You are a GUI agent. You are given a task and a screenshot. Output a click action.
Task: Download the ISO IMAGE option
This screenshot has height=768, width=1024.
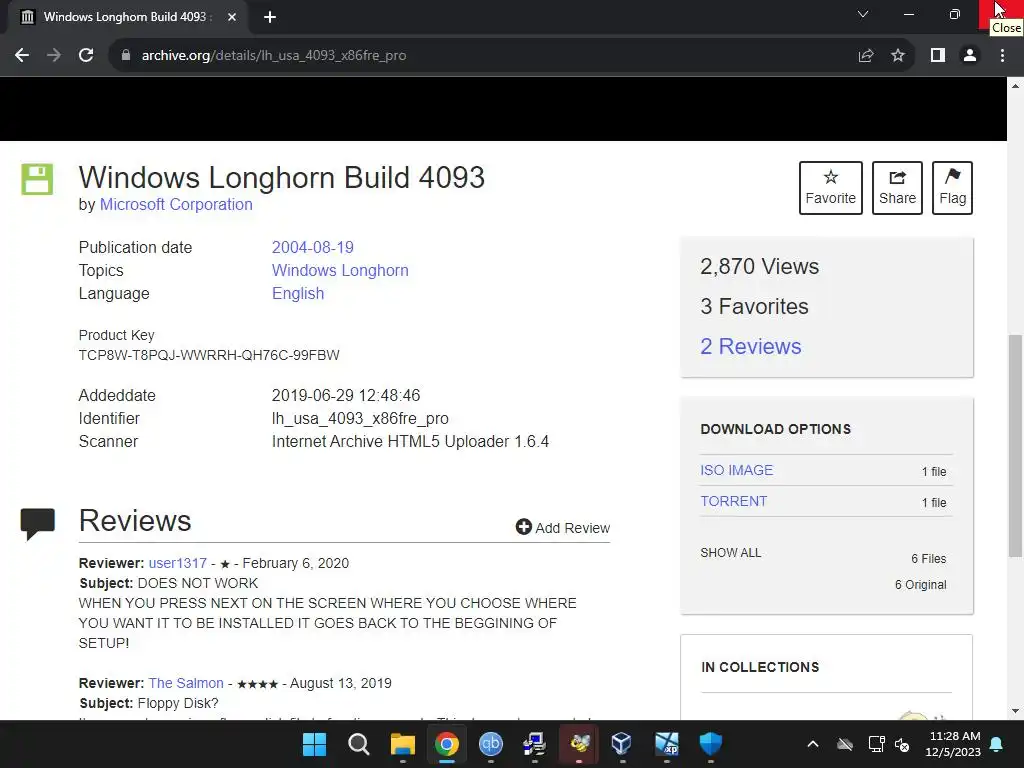coord(736,470)
